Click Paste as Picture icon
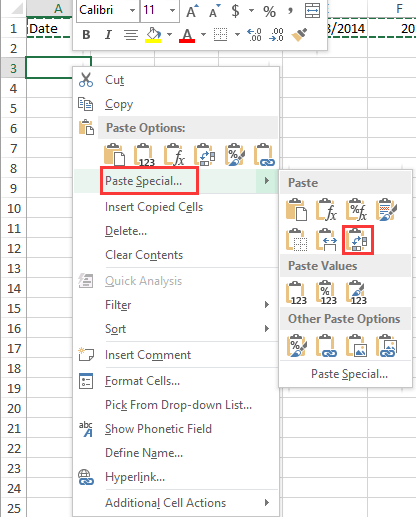 point(357,346)
